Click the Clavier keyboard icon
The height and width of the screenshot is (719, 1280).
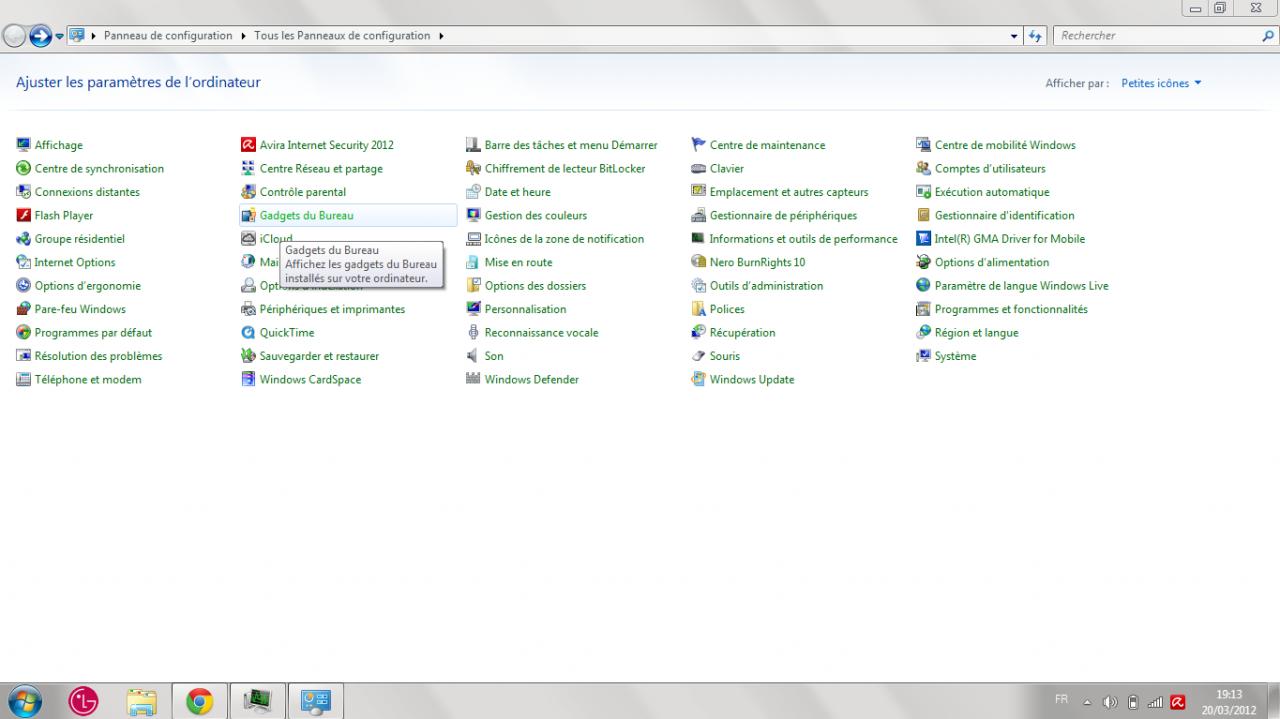tap(699, 169)
